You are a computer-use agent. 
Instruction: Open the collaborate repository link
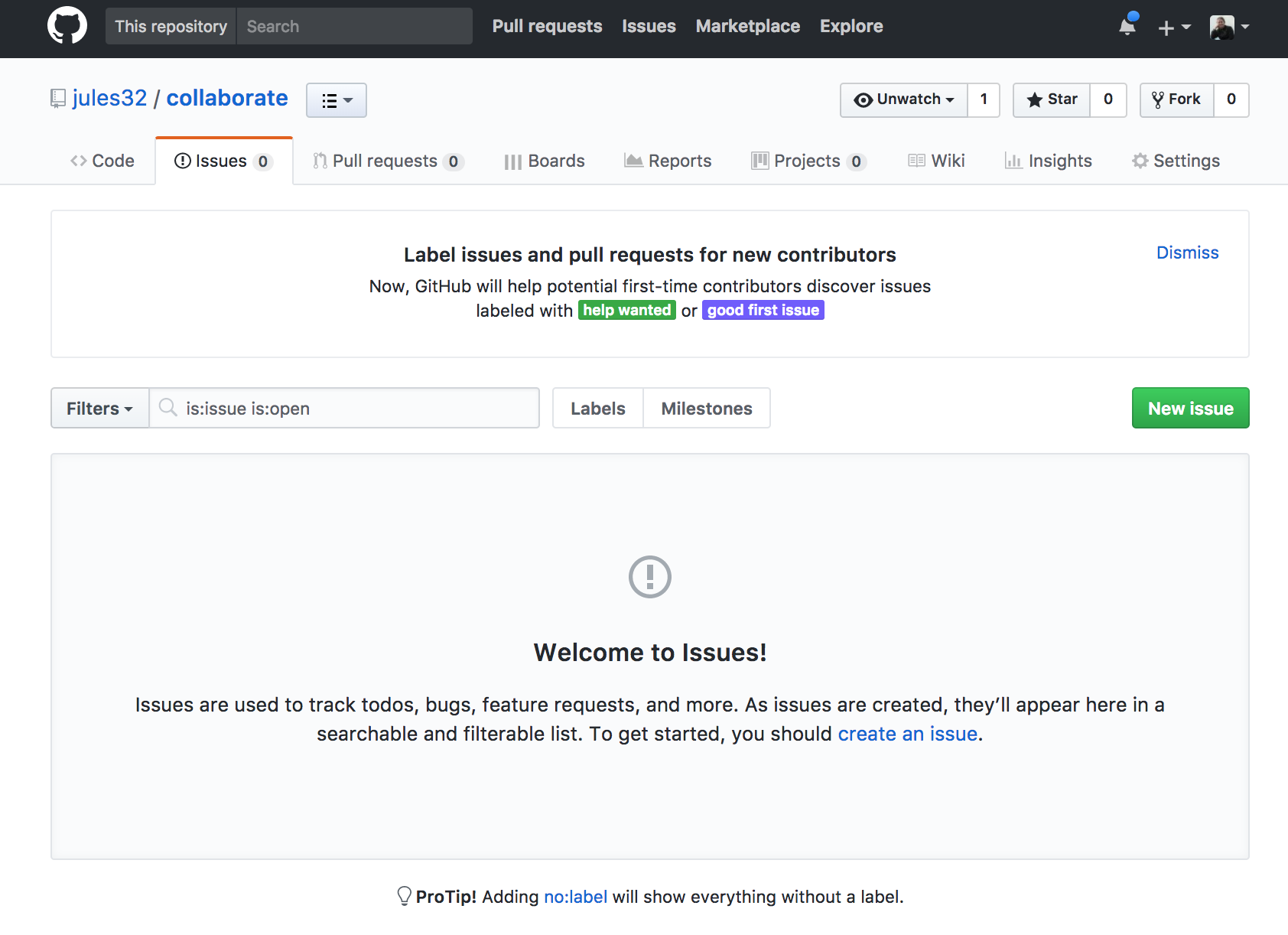click(227, 98)
